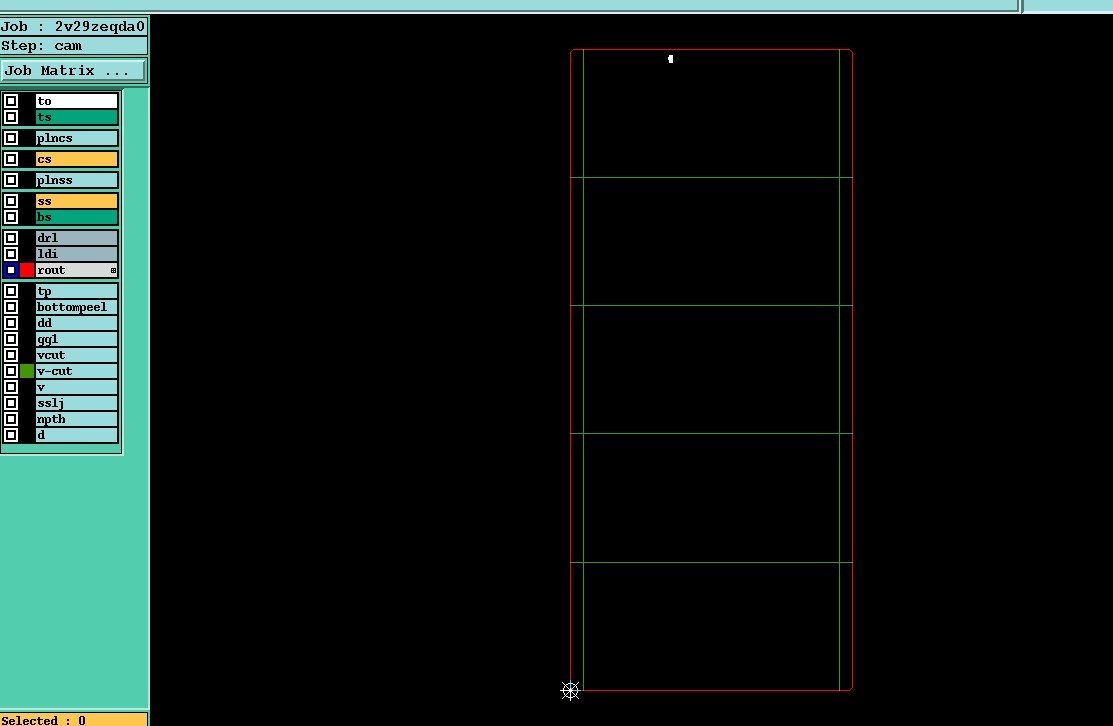This screenshot has width=1113, height=726.
Task: Click the Job : 2v29zeqda0 label
Action: coord(73,26)
